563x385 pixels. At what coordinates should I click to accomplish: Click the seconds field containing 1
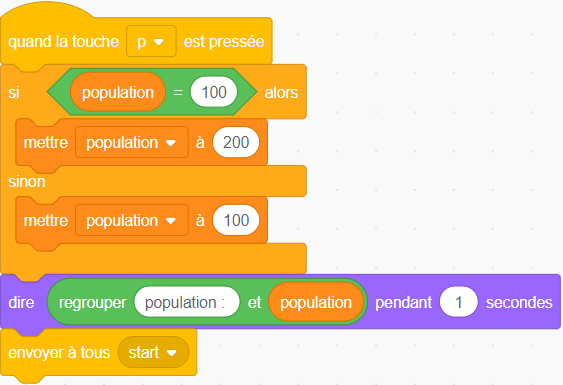(x=459, y=302)
